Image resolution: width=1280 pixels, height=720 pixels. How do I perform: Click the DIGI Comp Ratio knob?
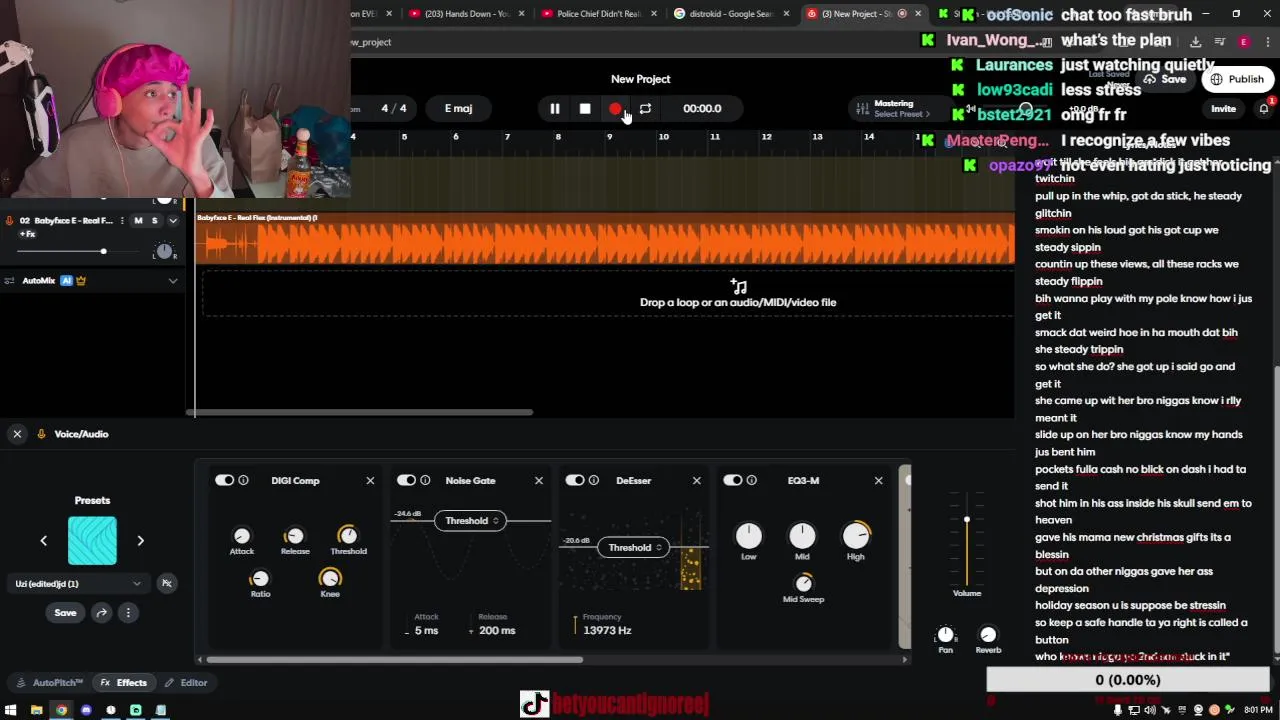[x=260, y=579]
